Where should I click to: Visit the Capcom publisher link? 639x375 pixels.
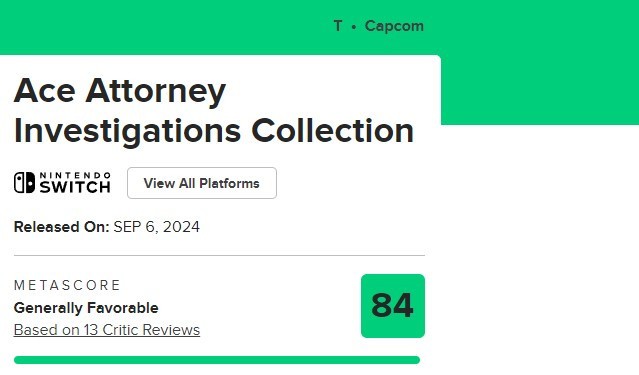(394, 26)
